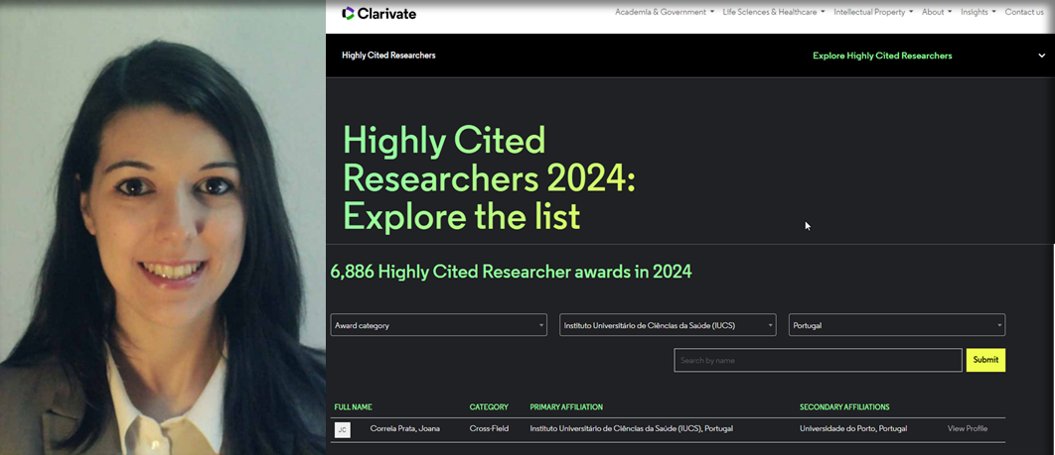
Task: Open the Intellectual Property menu
Action: 873,12
